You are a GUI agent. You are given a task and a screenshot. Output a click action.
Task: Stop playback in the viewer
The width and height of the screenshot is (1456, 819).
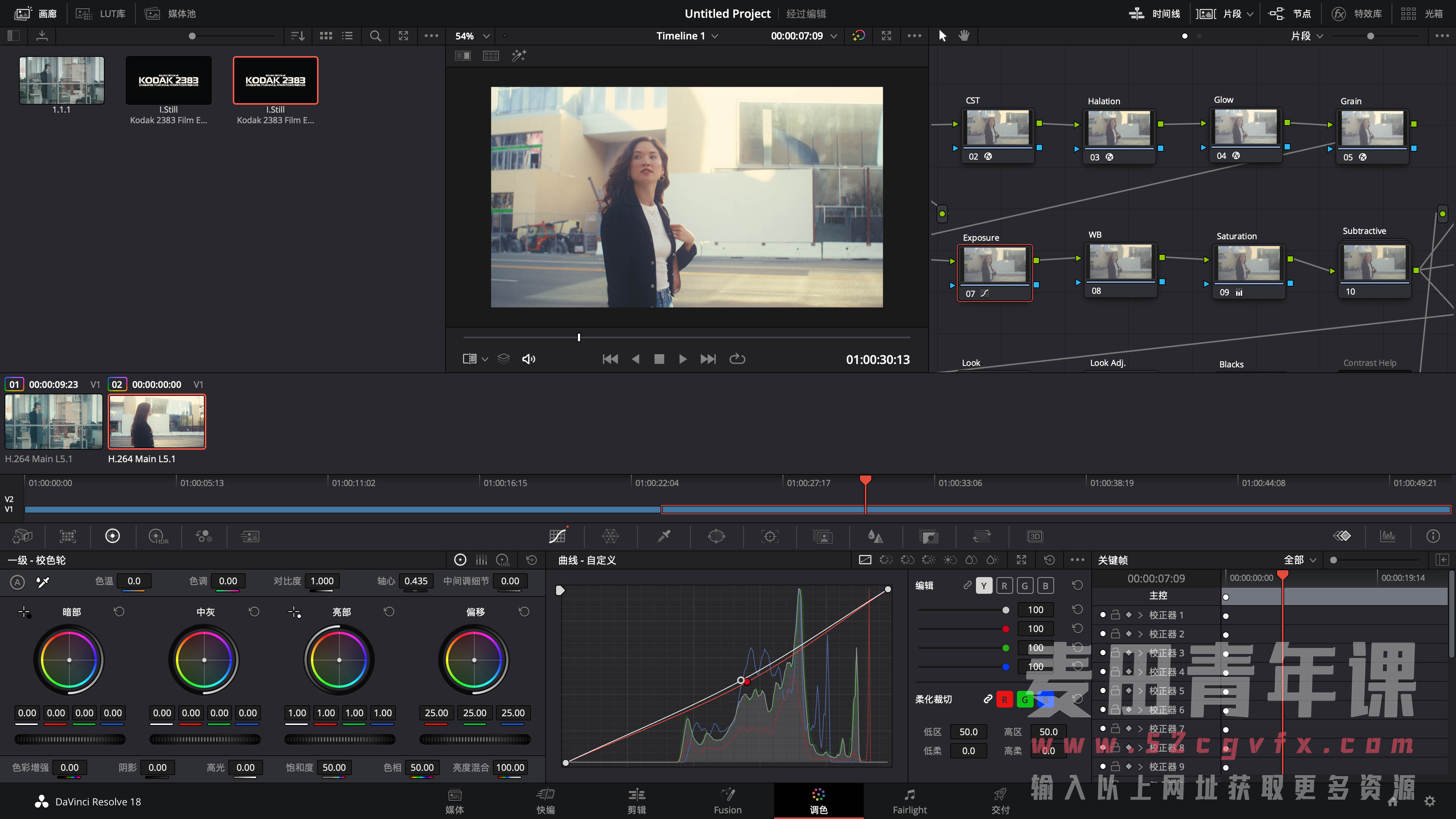tap(659, 359)
